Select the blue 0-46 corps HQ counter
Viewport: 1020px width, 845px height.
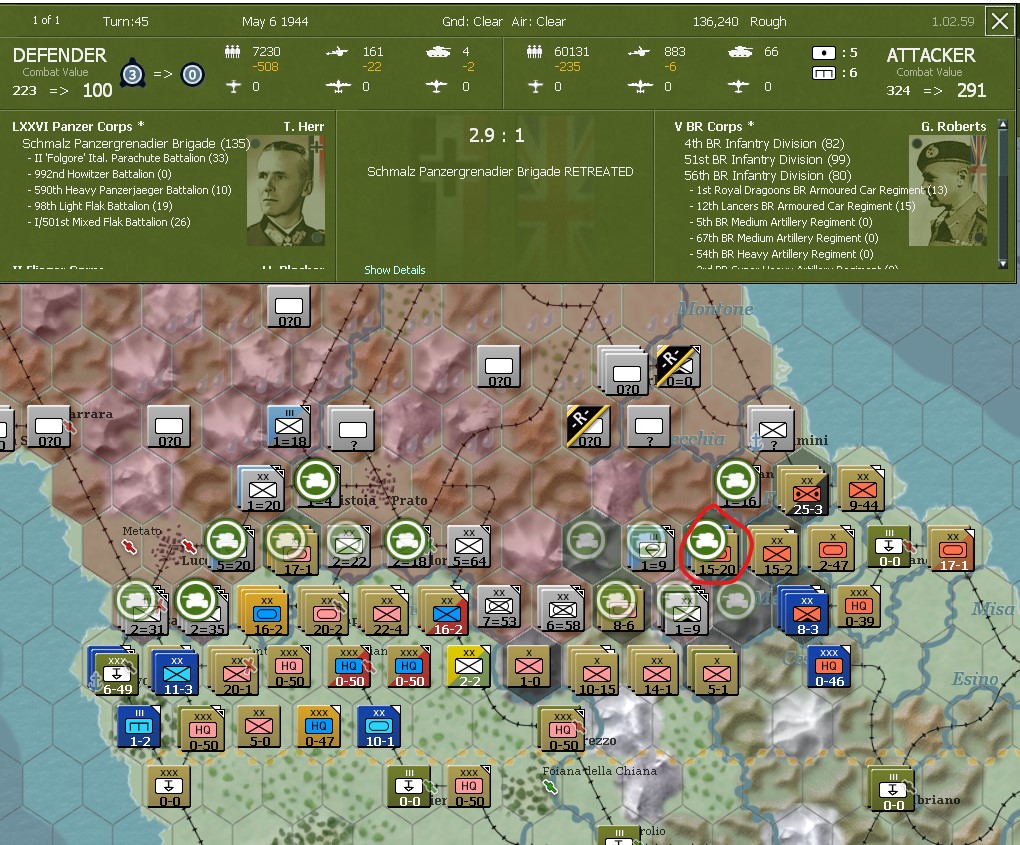click(x=828, y=667)
